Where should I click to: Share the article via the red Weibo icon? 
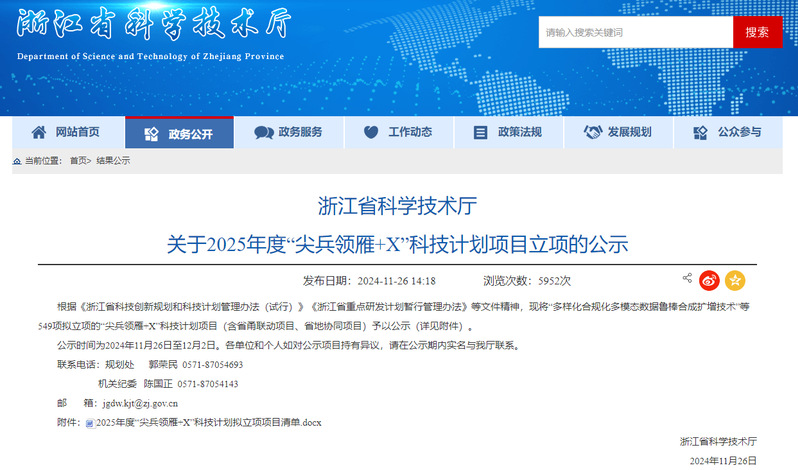tap(709, 280)
